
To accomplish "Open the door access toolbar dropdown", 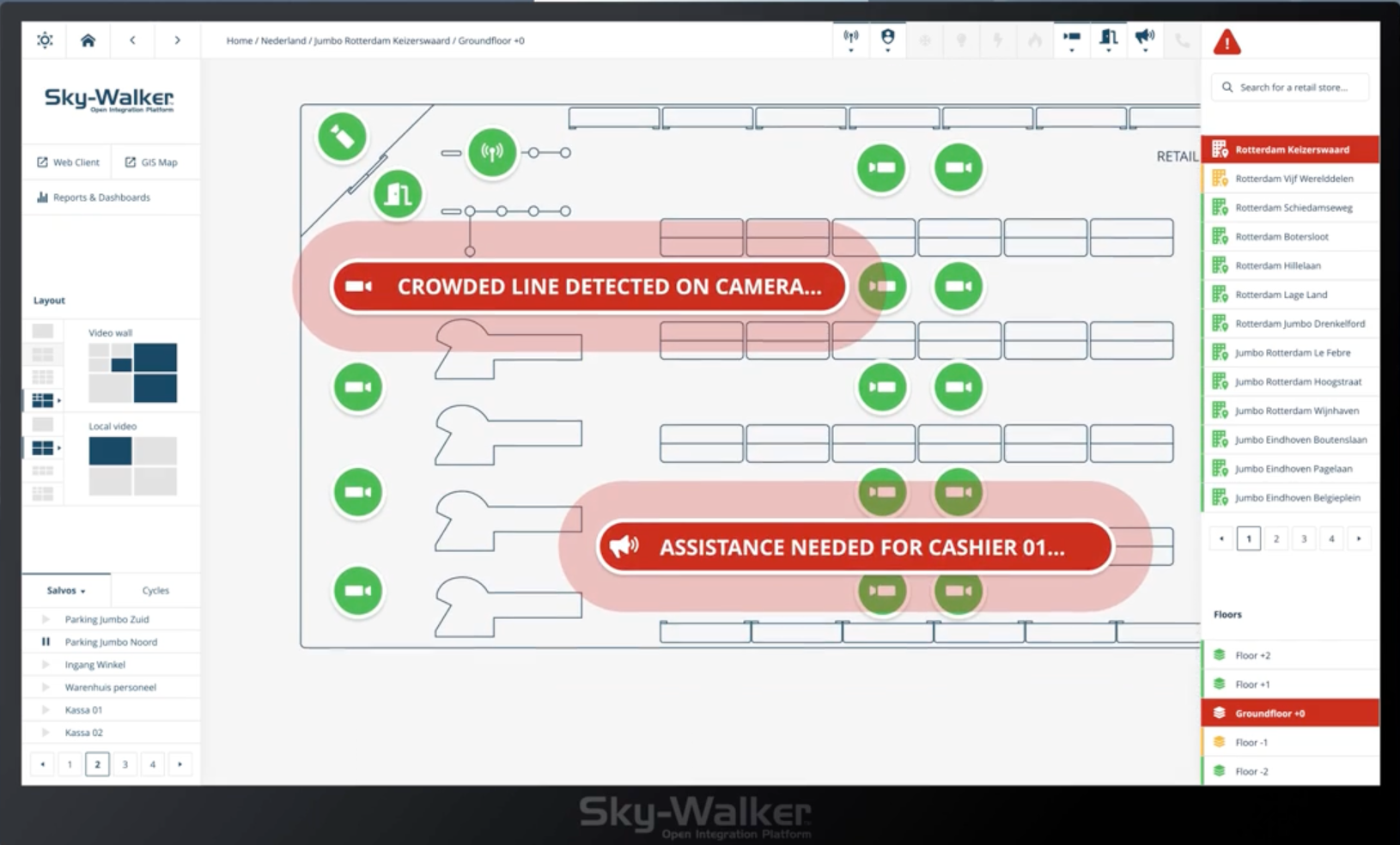I will (1109, 40).
